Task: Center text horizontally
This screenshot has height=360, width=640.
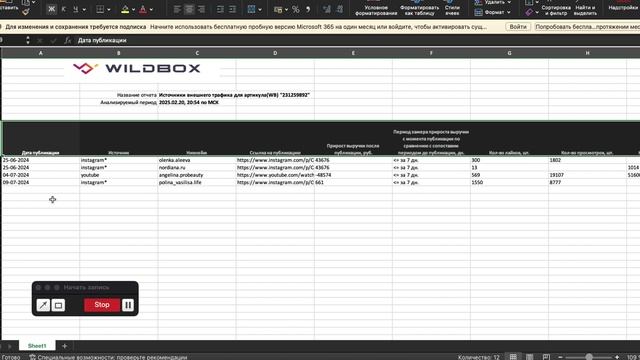Action: pyautogui.click(x=189, y=9)
